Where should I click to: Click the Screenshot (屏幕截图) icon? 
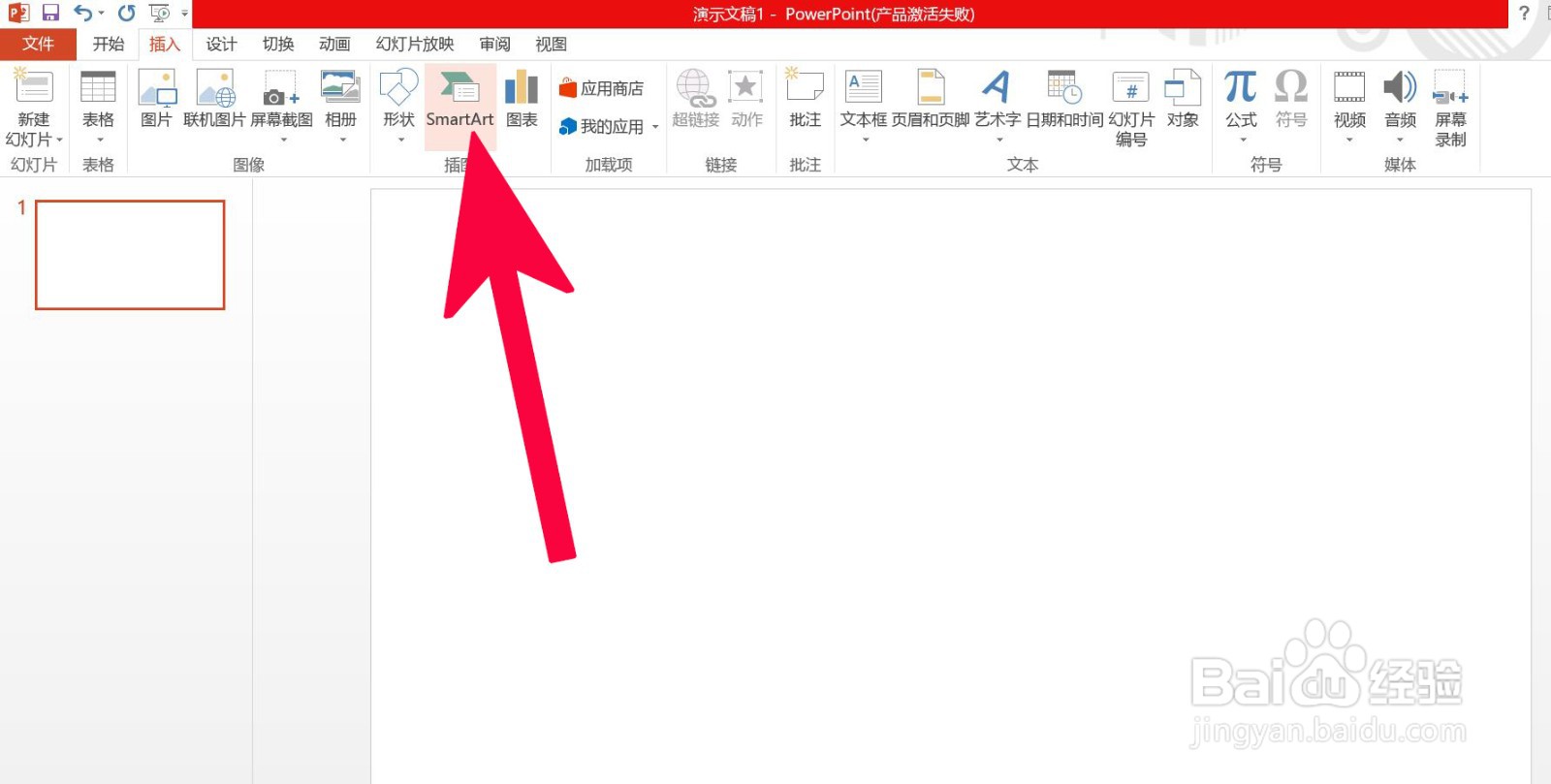pyautogui.click(x=281, y=87)
